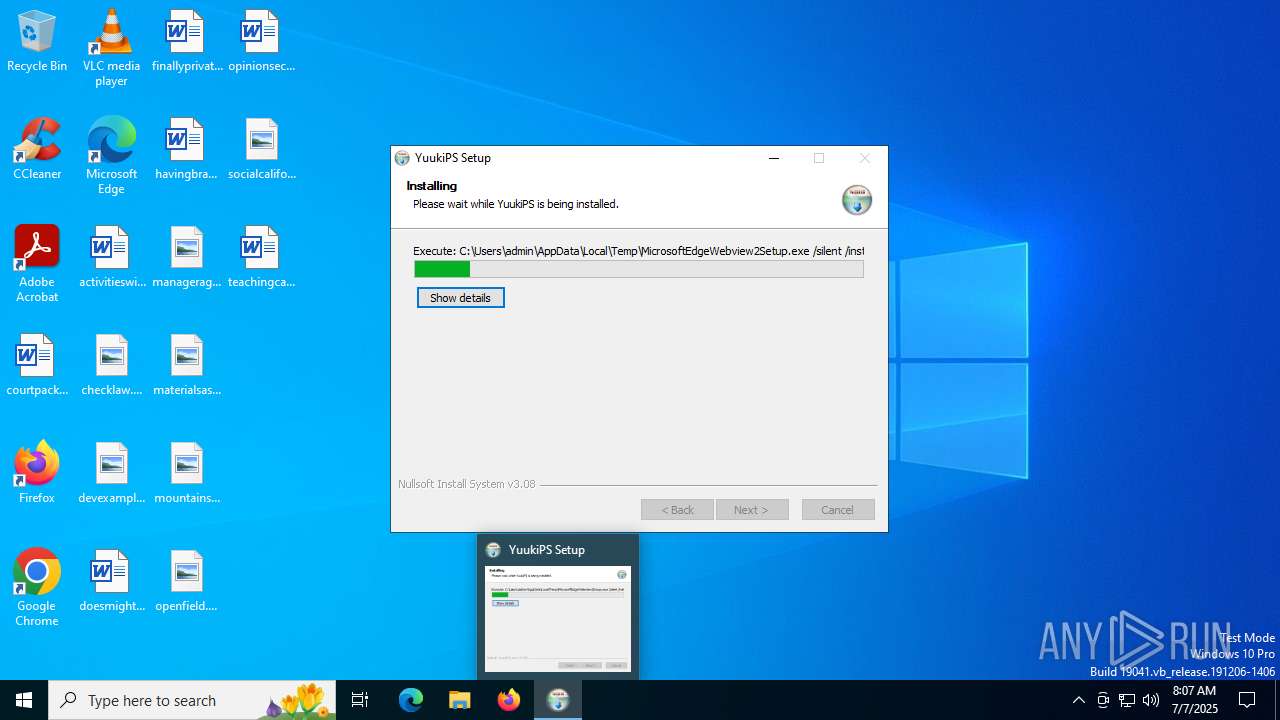Select the courtpack... Word document
The width and height of the screenshot is (1280, 720).
pyautogui.click(x=37, y=366)
